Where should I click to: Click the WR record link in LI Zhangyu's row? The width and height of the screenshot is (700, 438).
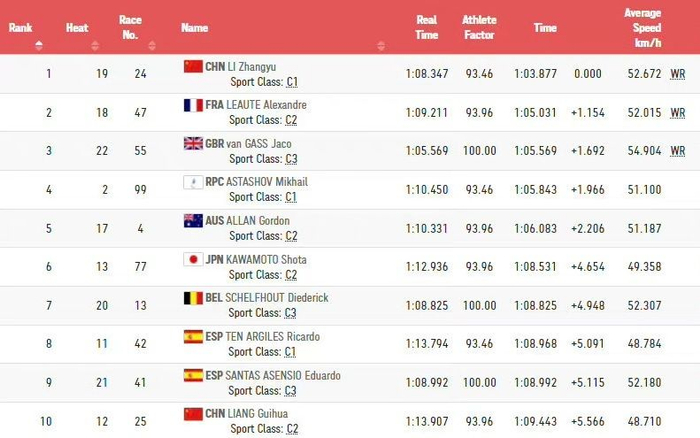click(677, 74)
